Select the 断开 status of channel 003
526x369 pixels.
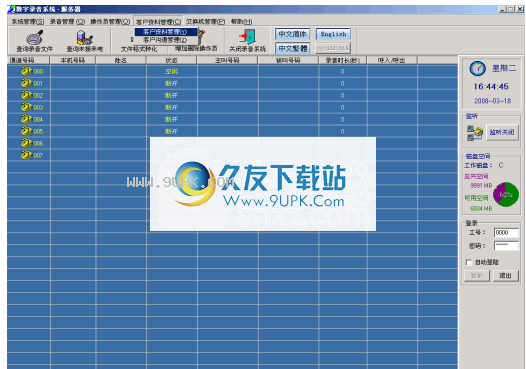tap(171, 107)
